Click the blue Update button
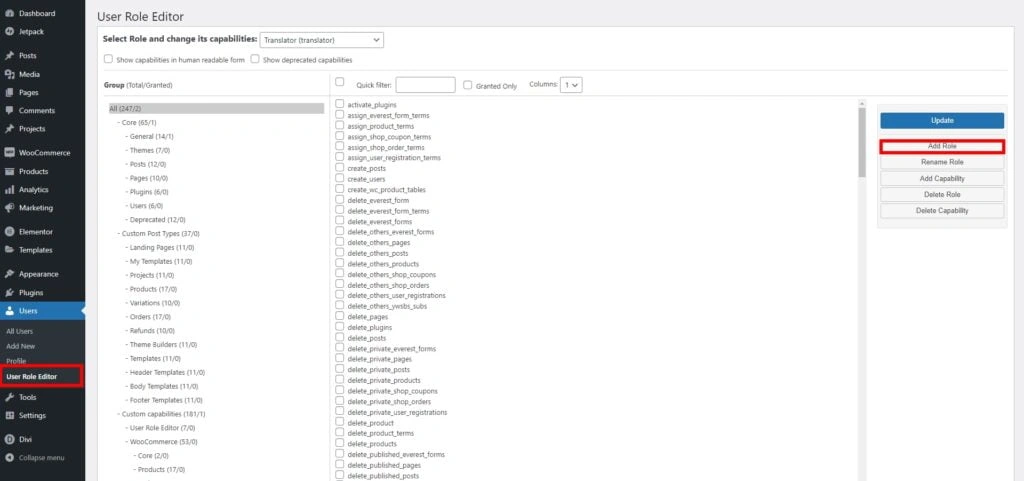Viewport: 1024px width, 481px height. point(941,120)
